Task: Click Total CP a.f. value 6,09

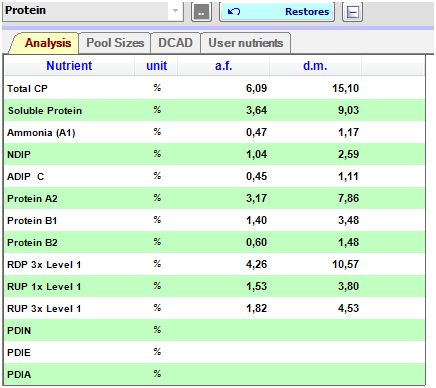Action: 256,88
